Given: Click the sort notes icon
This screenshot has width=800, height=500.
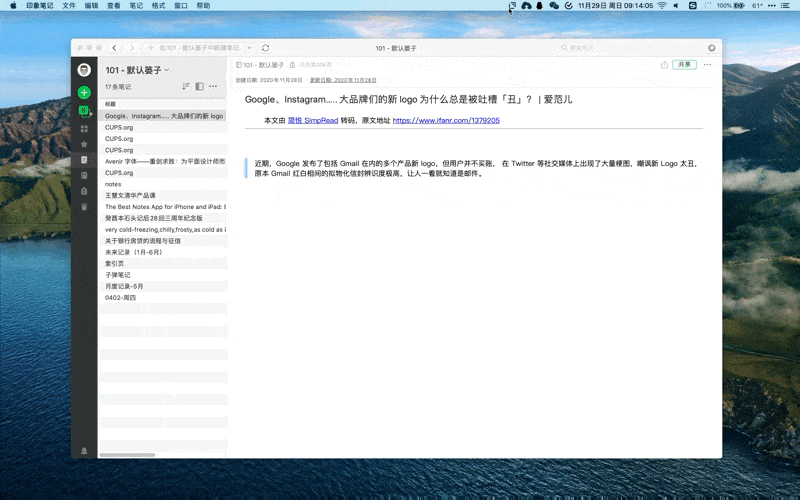Looking at the screenshot, I should (x=186, y=86).
